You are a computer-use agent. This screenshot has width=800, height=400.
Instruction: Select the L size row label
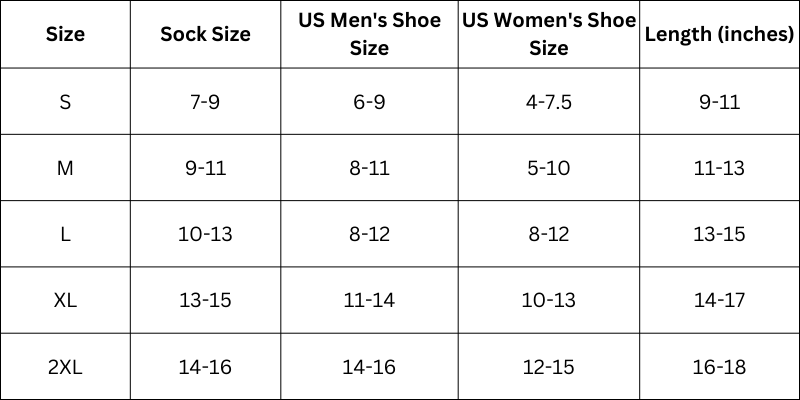coord(65,234)
